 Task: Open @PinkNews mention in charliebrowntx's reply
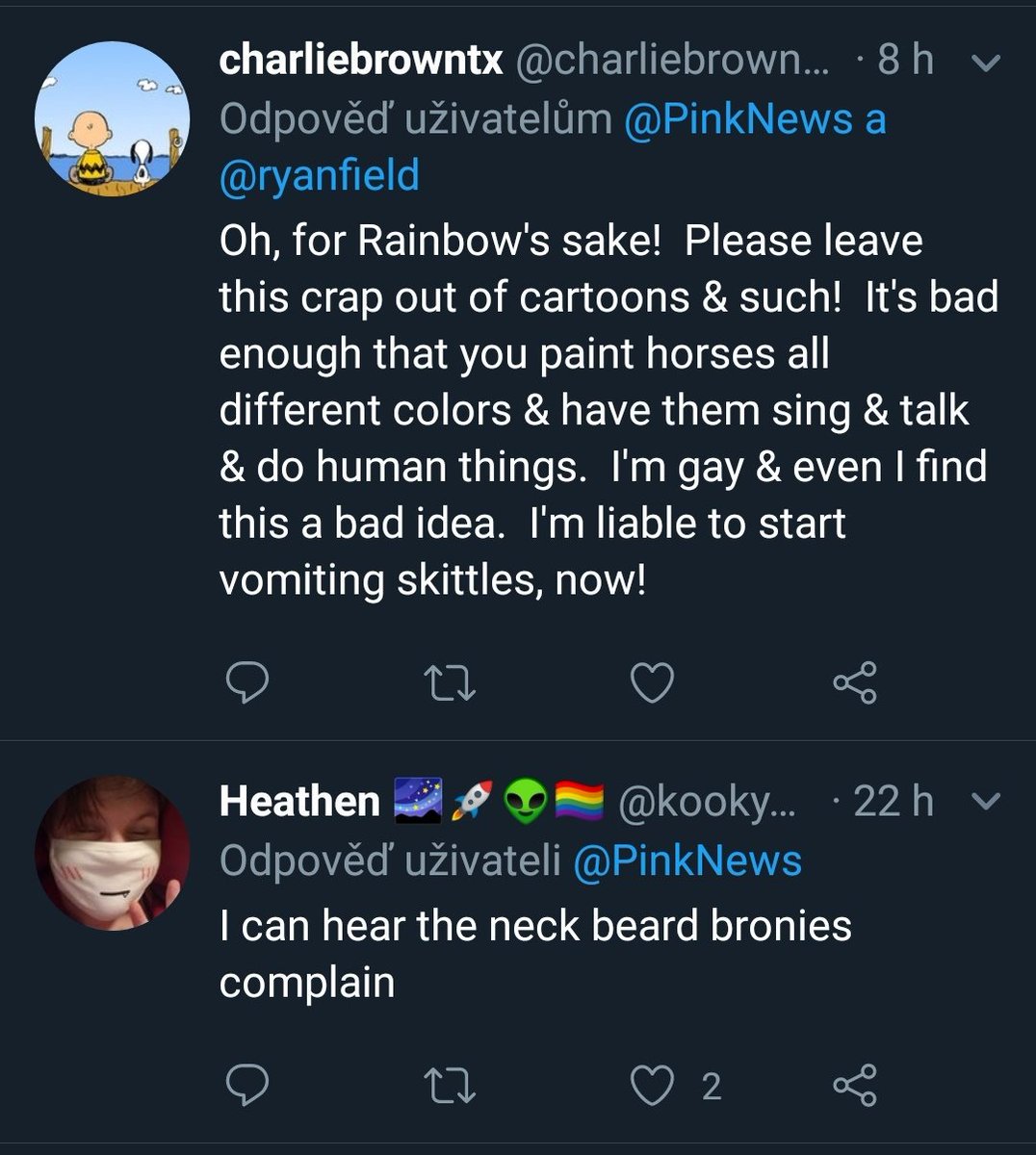[738, 119]
